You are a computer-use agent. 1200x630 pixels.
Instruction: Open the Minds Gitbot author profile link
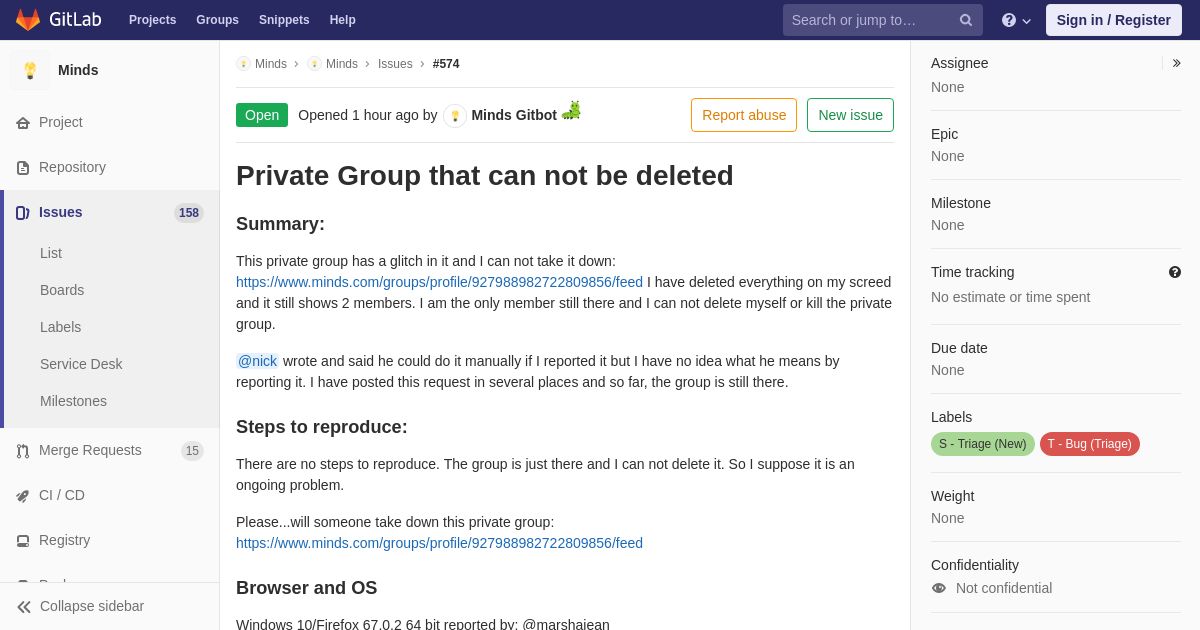[x=514, y=115]
